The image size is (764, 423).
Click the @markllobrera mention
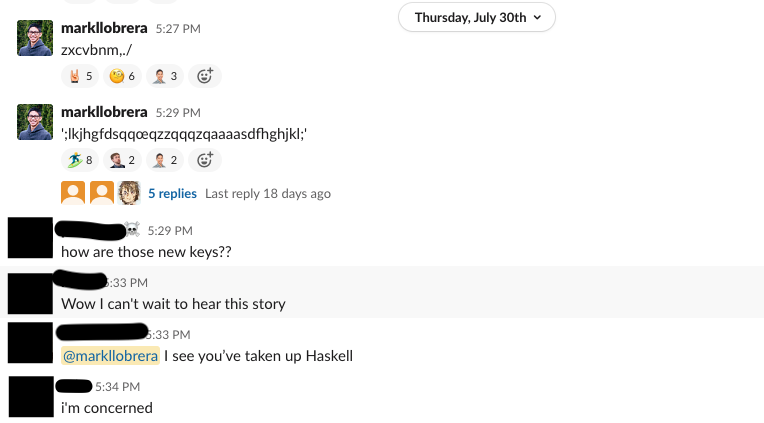pyautogui.click(x=110, y=356)
